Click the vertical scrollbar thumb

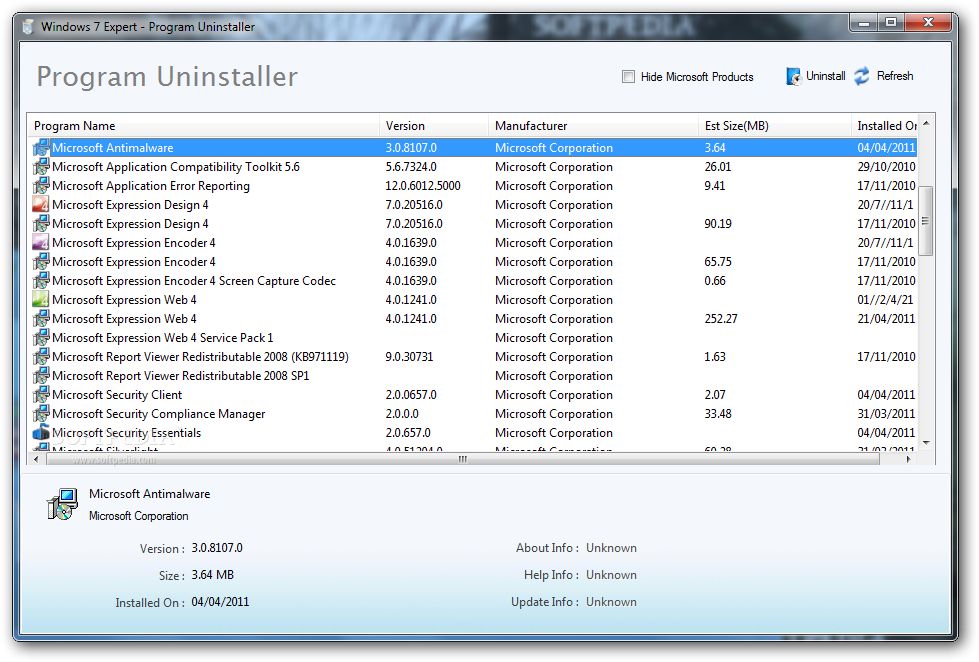pos(927,221)
